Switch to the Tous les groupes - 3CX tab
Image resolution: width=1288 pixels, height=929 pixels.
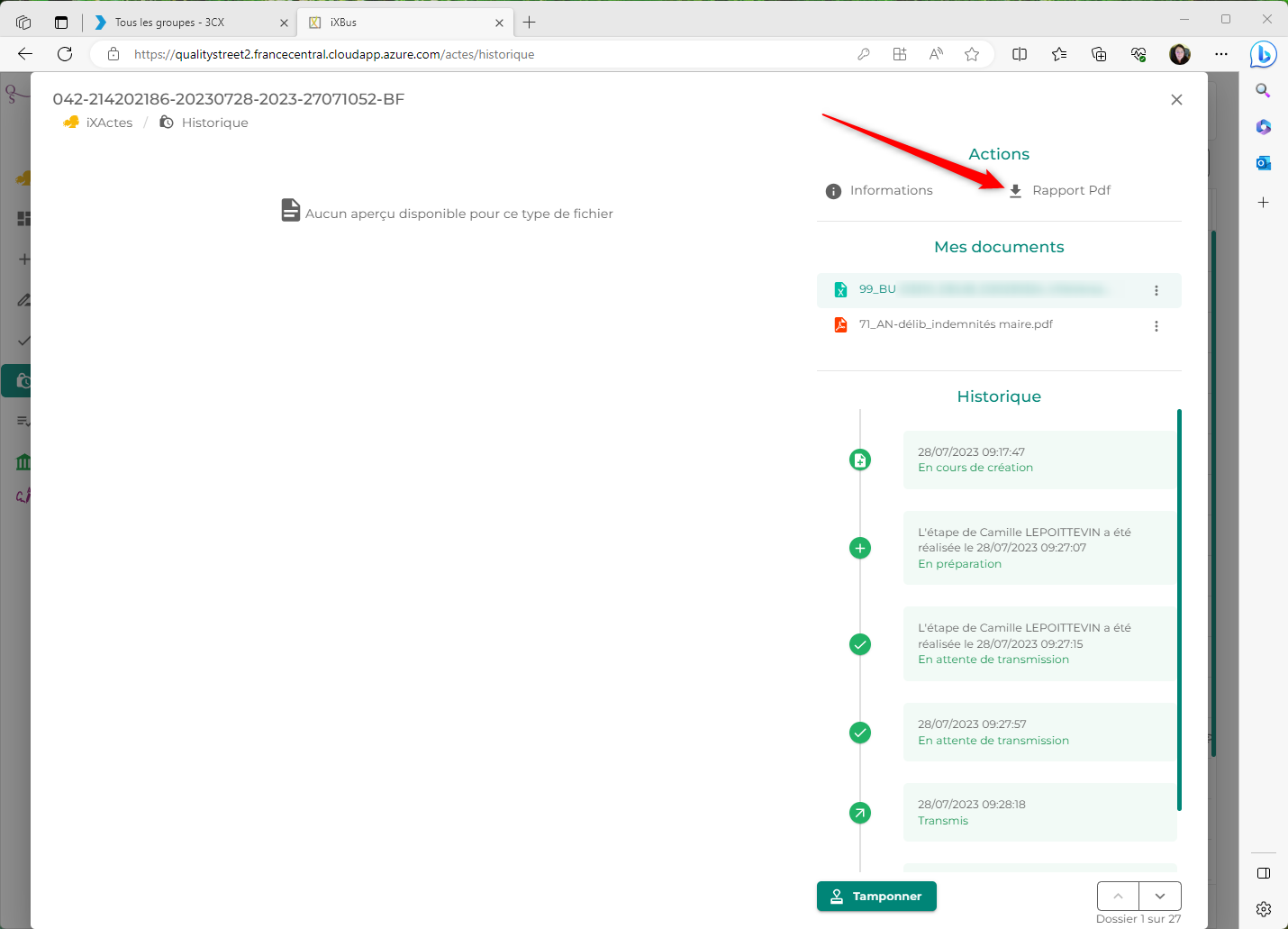(169, 23)
